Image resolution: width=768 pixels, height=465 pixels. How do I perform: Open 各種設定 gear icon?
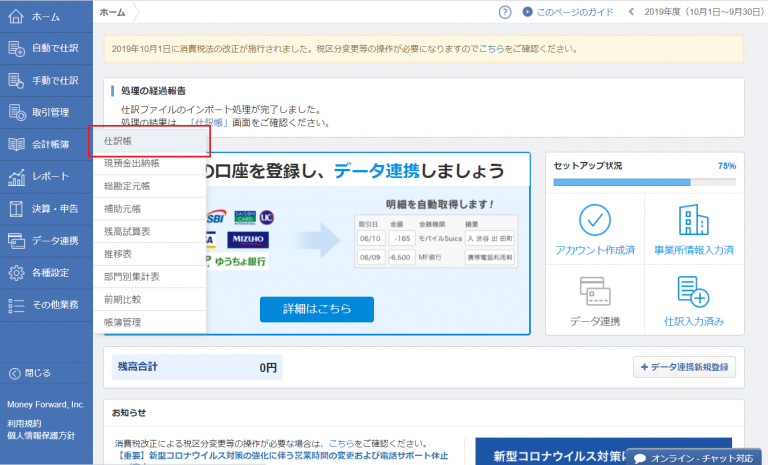point(16,273)
